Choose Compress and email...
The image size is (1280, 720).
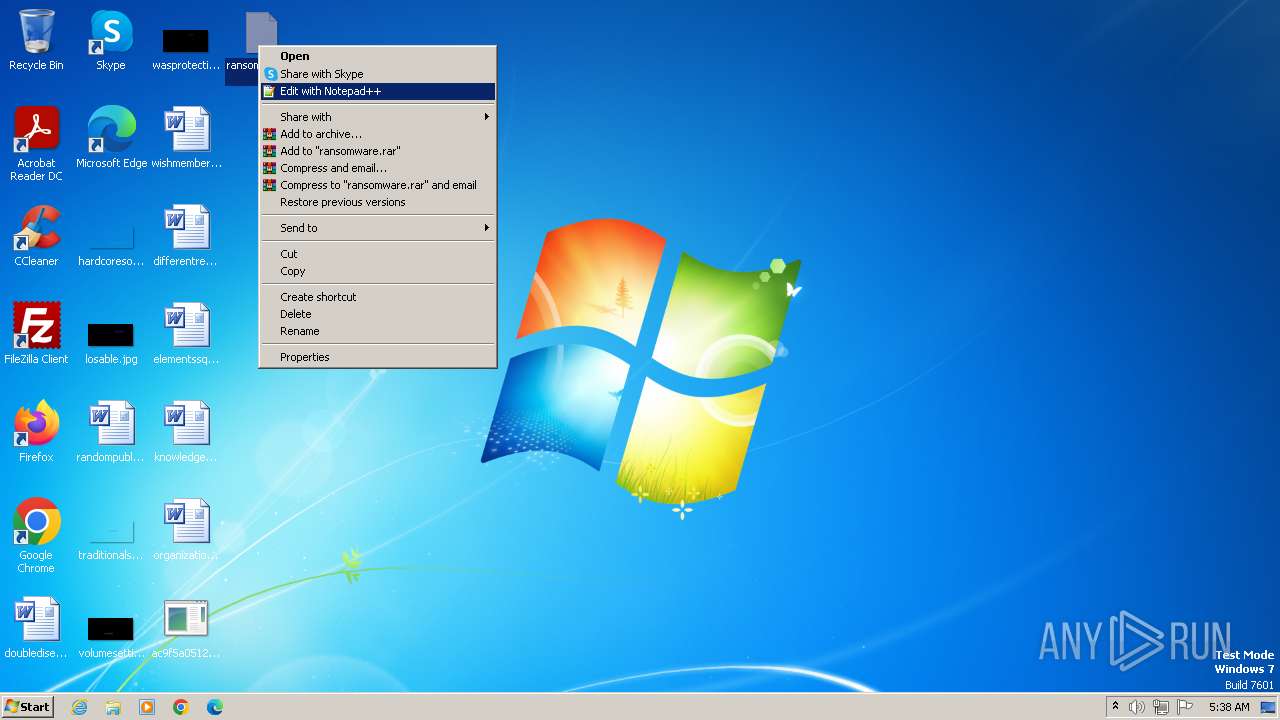pyautogui.click(x=378, y=168)
